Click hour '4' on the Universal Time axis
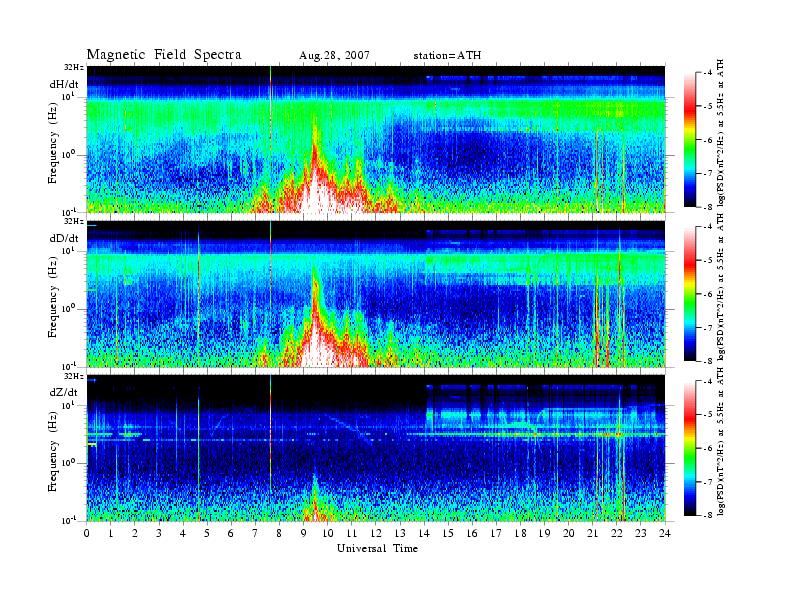792x612 pixels. (x=183, y=533)
